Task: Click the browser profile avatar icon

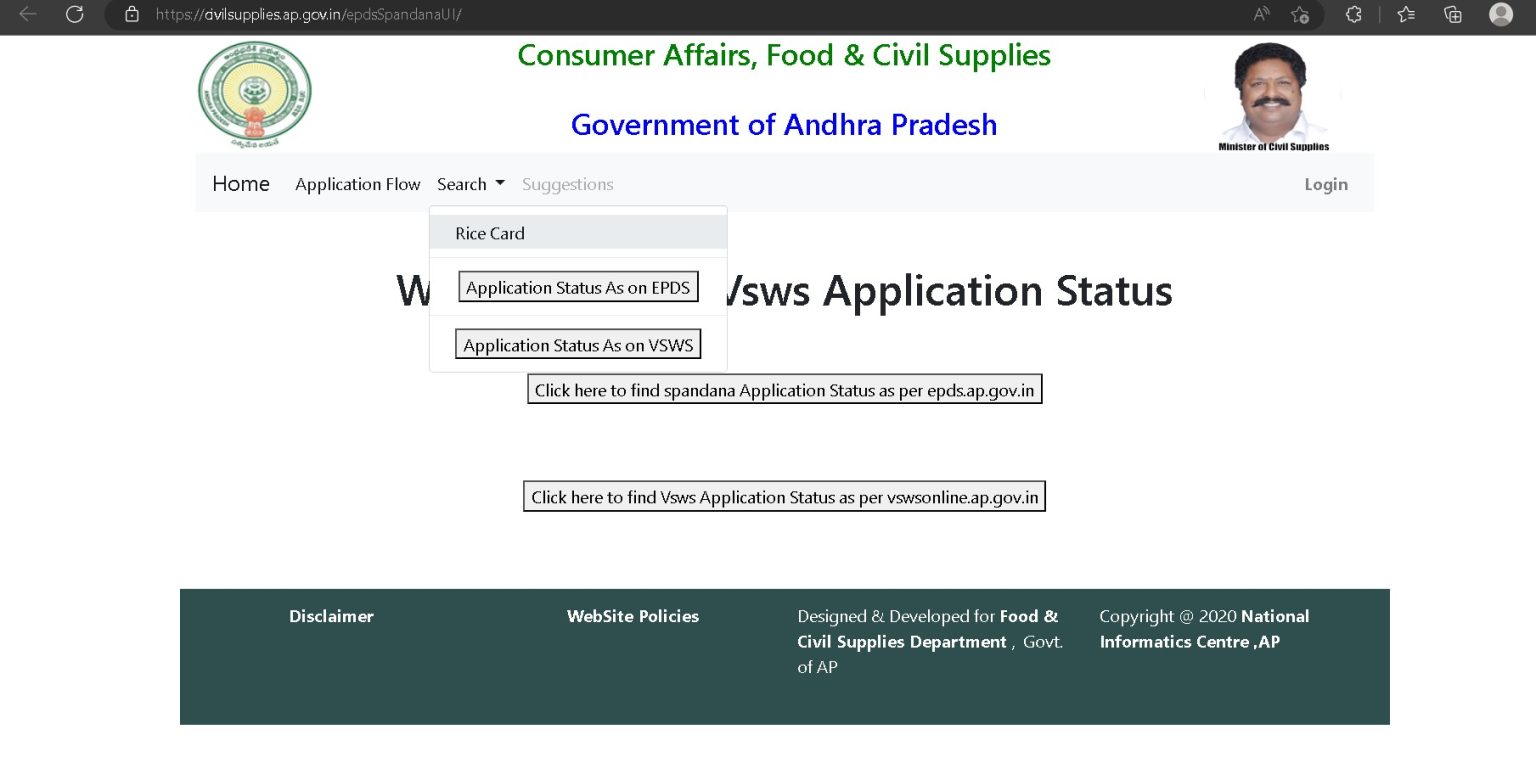Action: pos(1500,16)
